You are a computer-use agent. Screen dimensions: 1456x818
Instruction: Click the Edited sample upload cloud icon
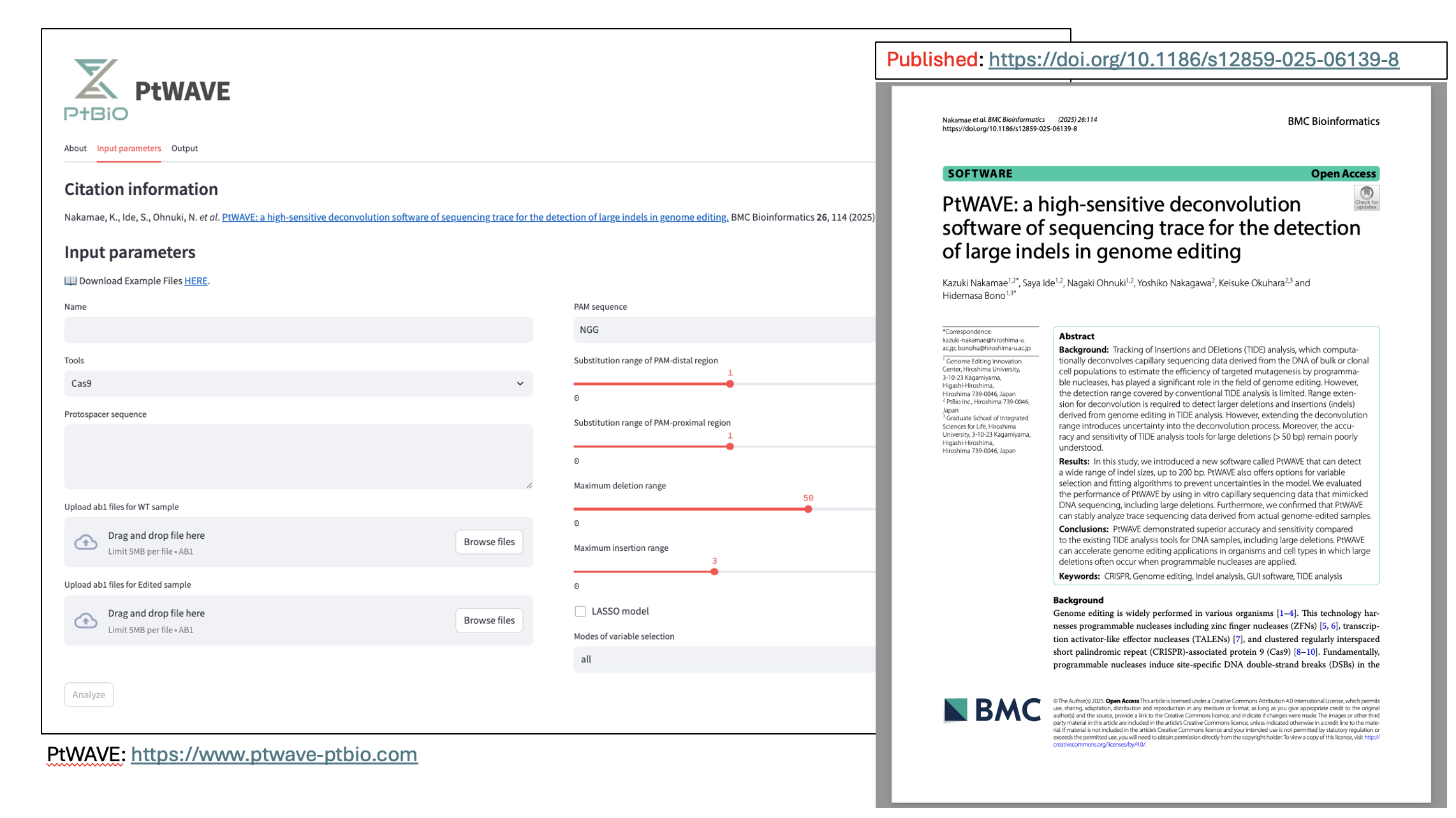tap(86, 620)
